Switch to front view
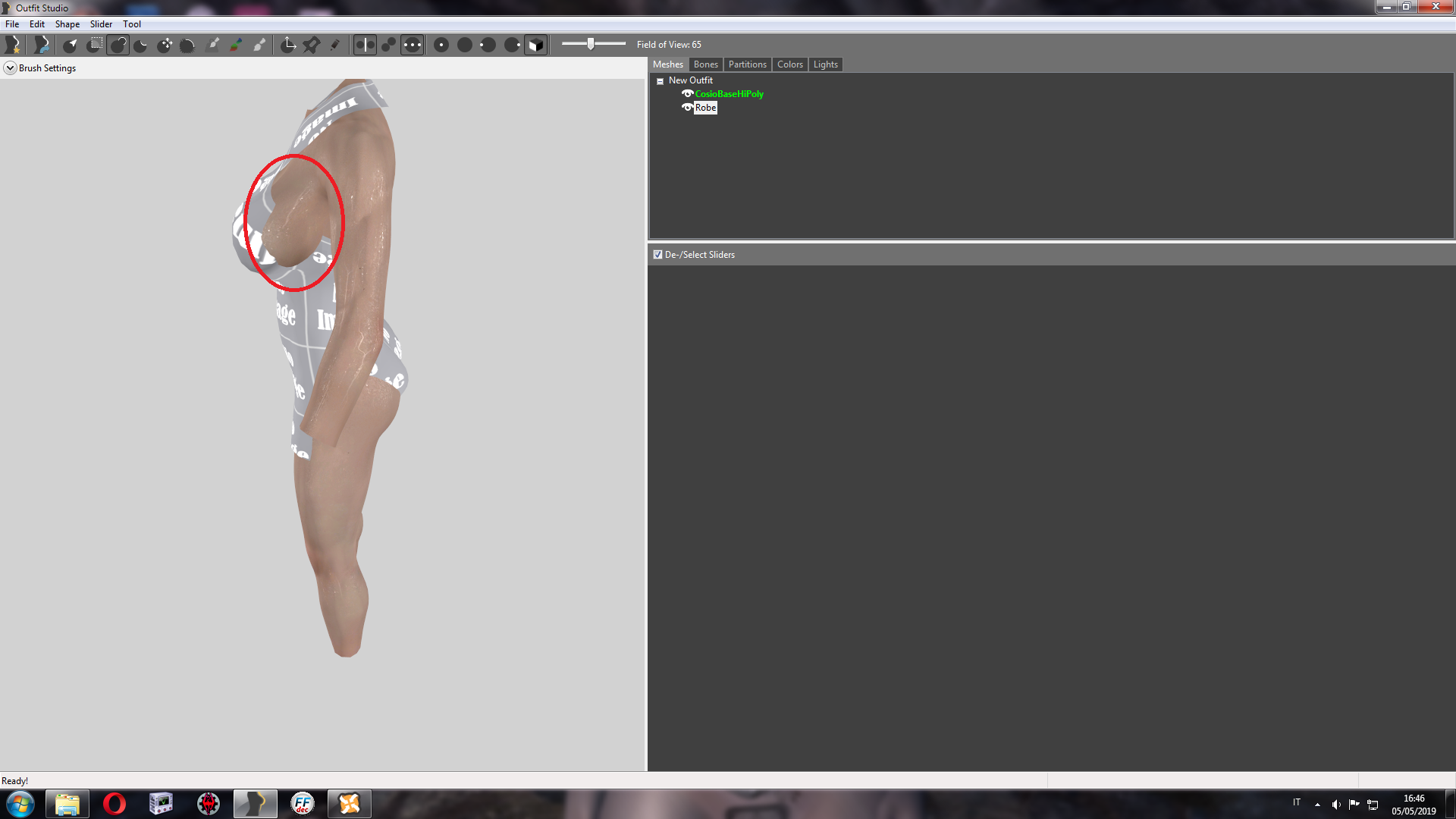The width and height of the screenshot is (1456, 819). click(x=441, y=45)
